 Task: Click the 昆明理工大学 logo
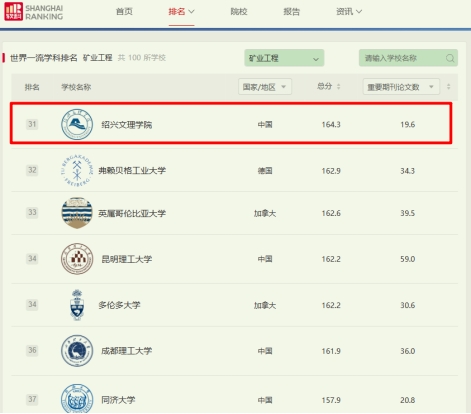(x=77, y=259)
